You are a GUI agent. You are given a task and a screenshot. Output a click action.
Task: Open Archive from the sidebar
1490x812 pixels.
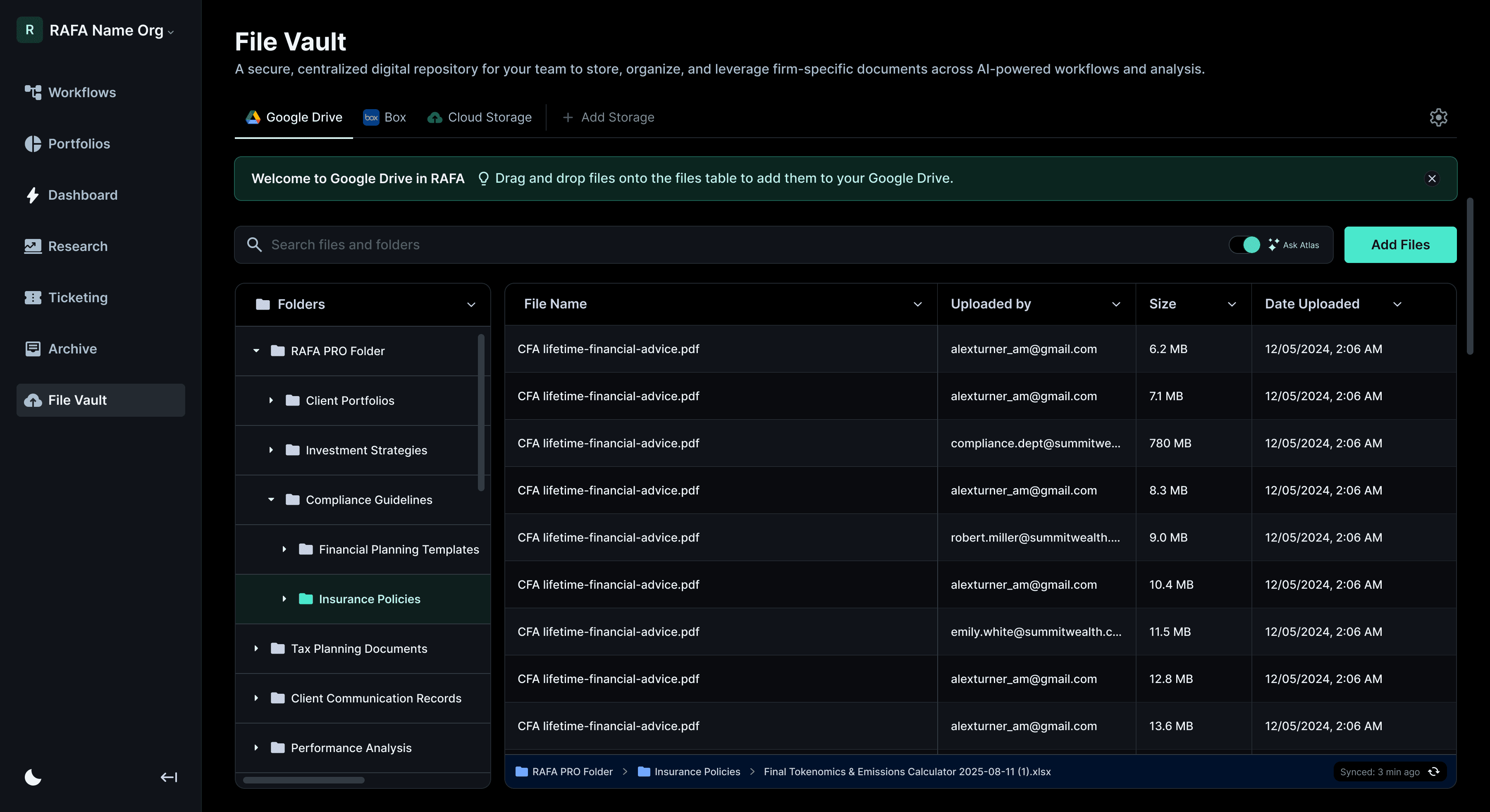[x=72, y=349]
